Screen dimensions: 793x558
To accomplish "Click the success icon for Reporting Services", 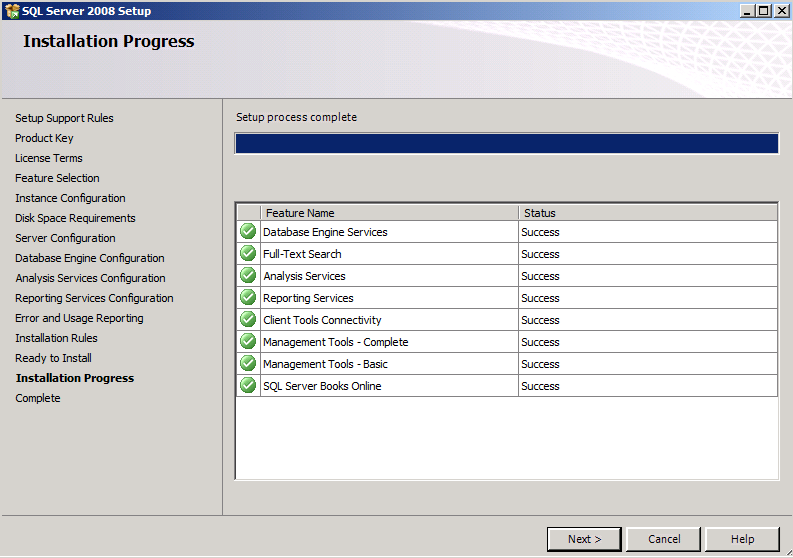I will [248, 297].
